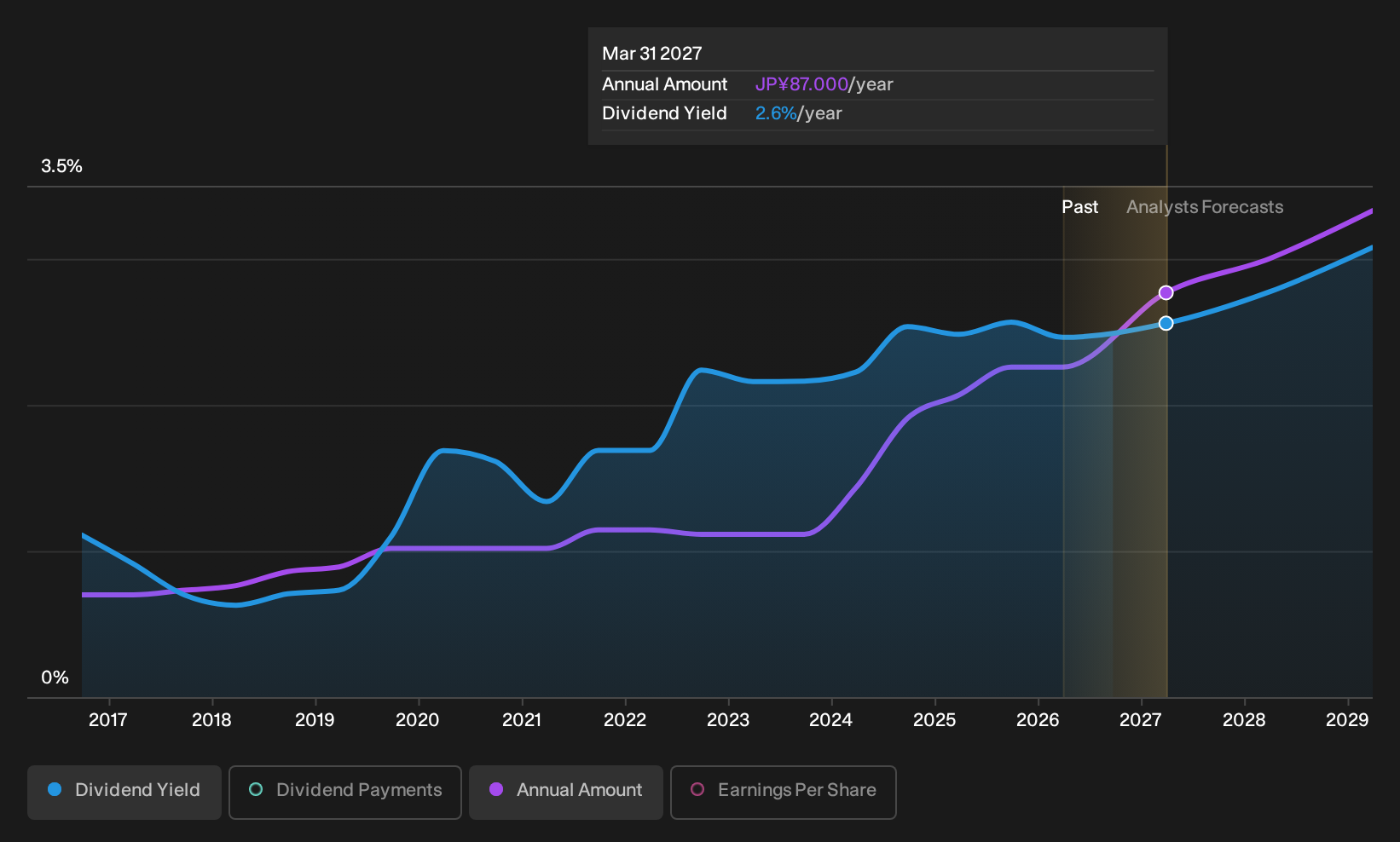Viewport: 1400px width, 842px height.
Task: Toggle the Annual Amount legend button
Action: point(566,793)
